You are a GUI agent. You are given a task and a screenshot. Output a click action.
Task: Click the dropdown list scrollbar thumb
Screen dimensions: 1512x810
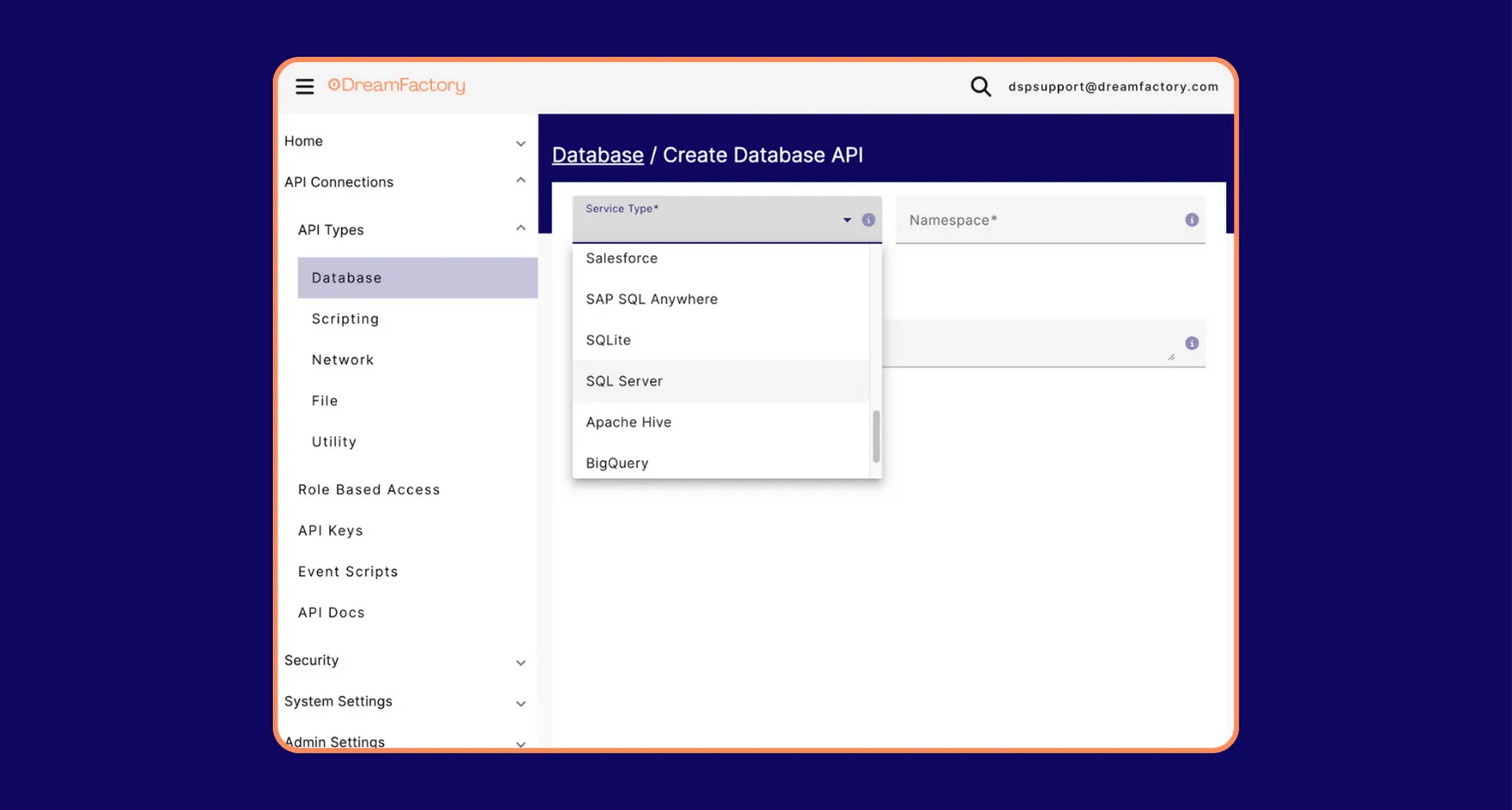coord(876,437)
